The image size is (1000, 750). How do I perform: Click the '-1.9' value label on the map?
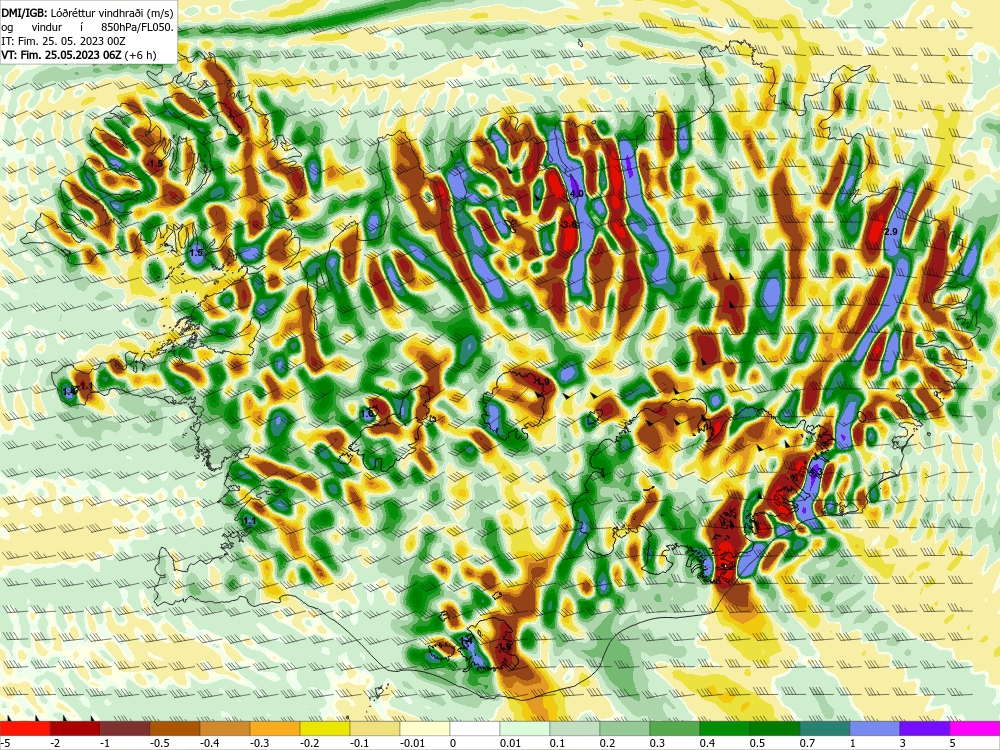(x=541, y=381)
